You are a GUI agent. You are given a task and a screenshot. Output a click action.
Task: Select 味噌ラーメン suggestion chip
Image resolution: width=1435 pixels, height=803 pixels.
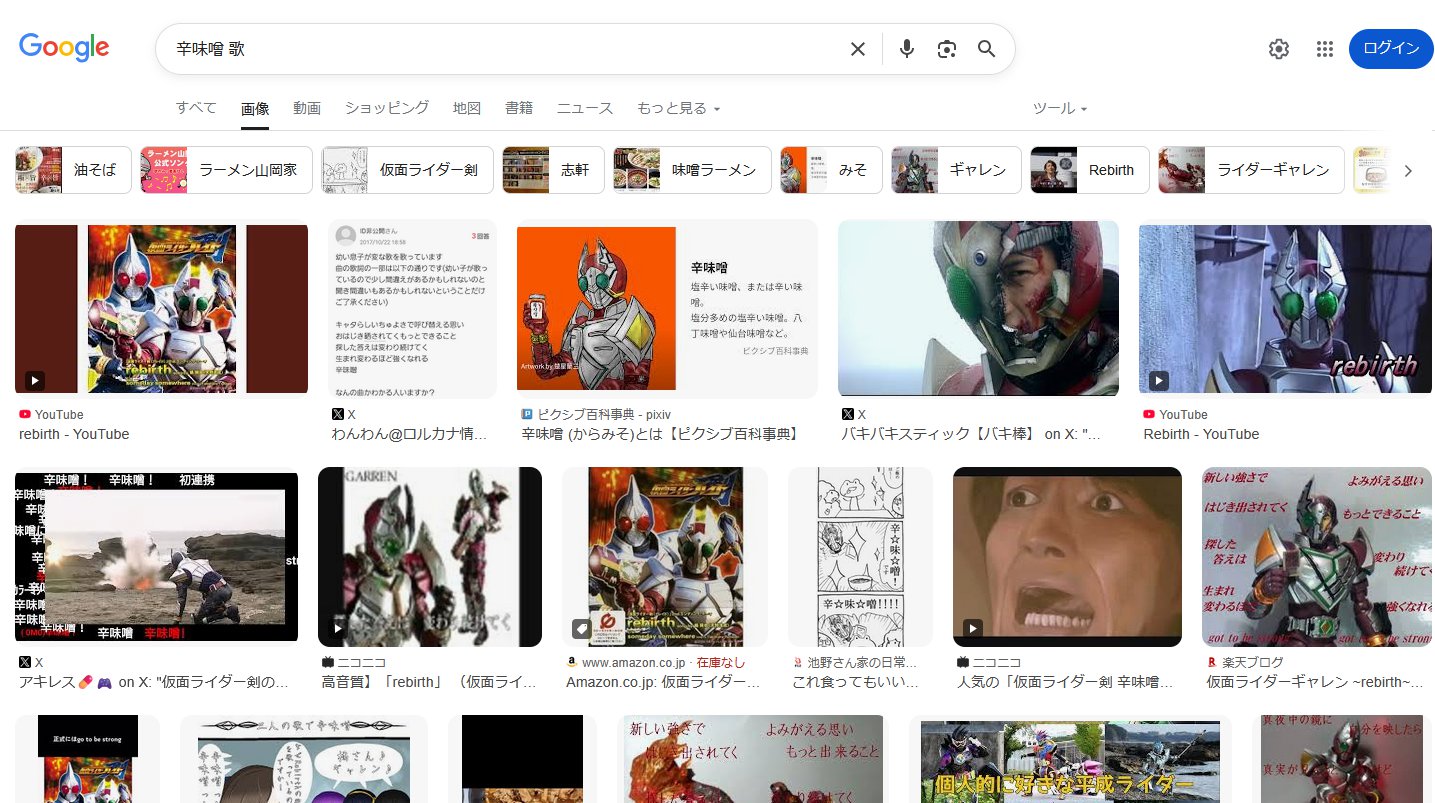pyautogui.click(x=692, y=170)
